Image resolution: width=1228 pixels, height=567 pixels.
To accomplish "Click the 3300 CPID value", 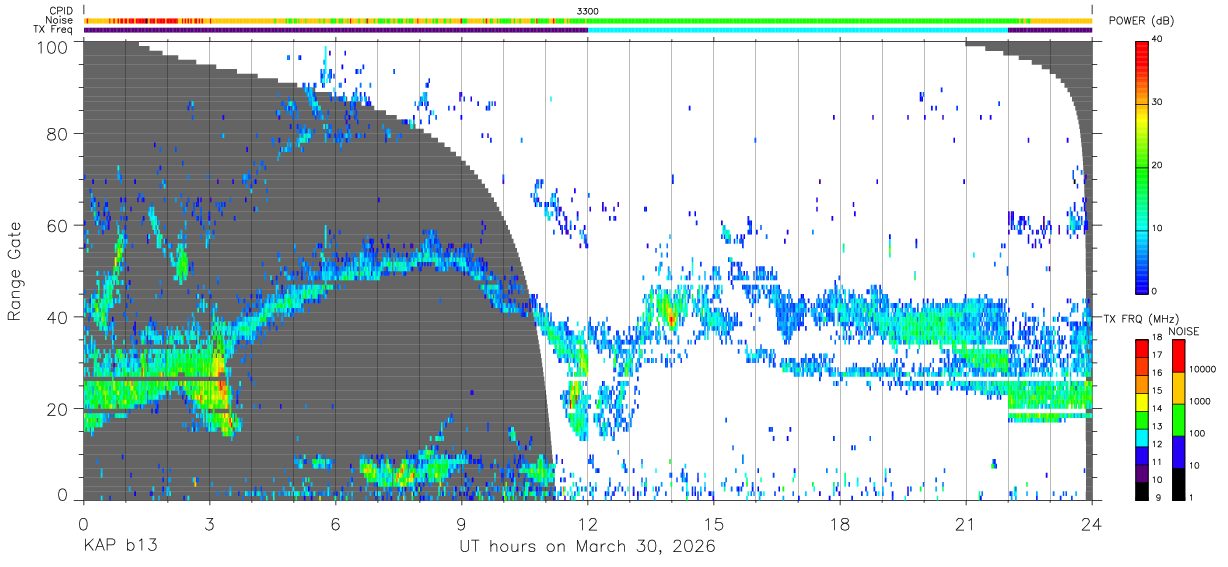I will (588, 11).
